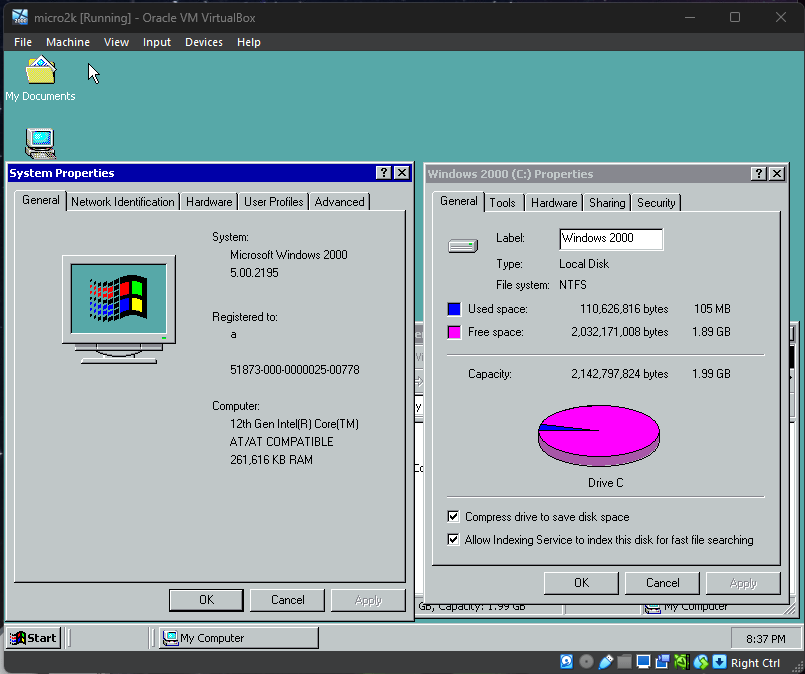Click the Drive C pie chart
Screen dimensions: 805x674
click(x=599, y=435)
